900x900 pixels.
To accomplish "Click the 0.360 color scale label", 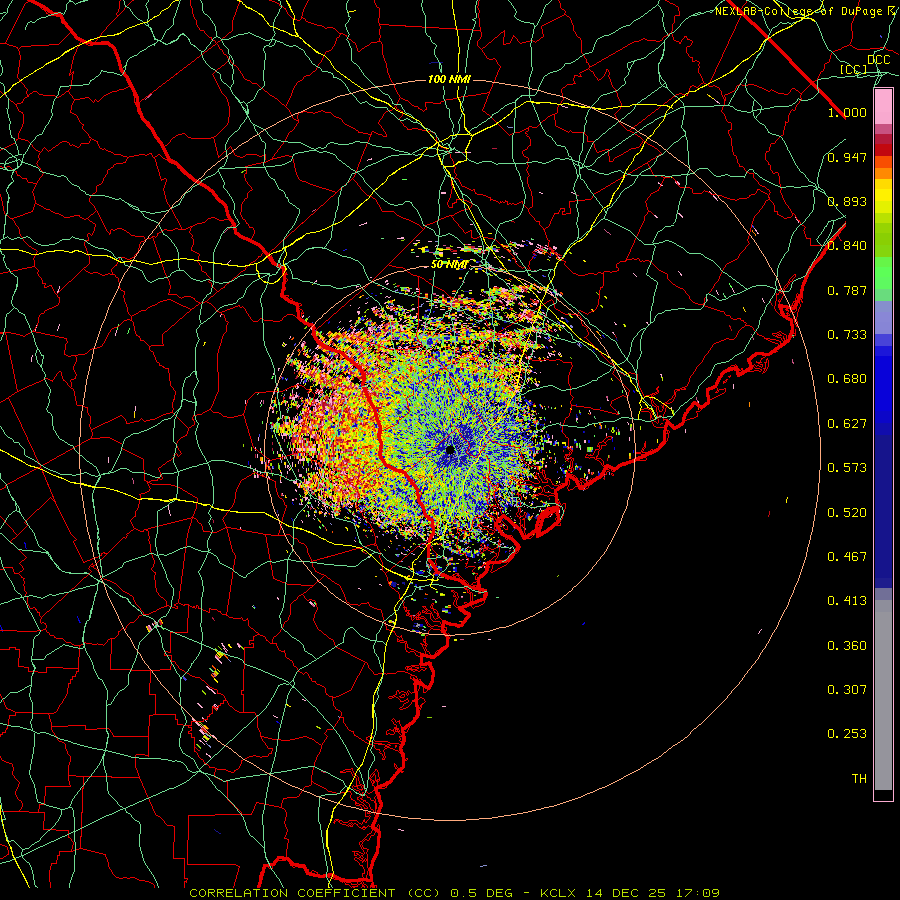I will coord(847,646).
